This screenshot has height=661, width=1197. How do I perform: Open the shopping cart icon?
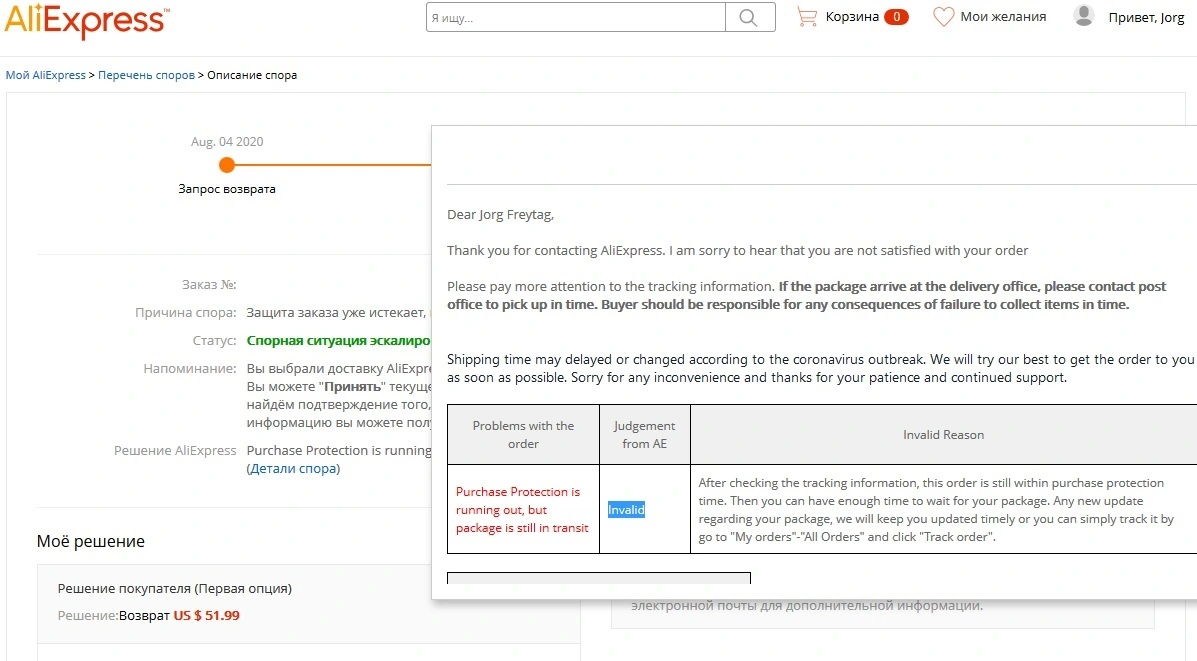click(x=807, y=16)
